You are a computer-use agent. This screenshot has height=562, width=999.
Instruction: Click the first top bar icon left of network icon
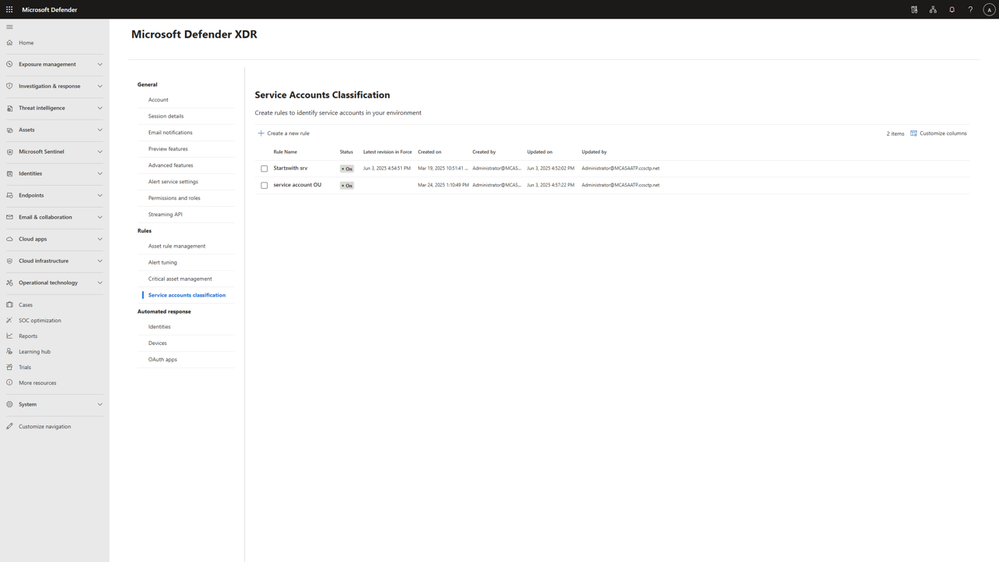(914, 10)
